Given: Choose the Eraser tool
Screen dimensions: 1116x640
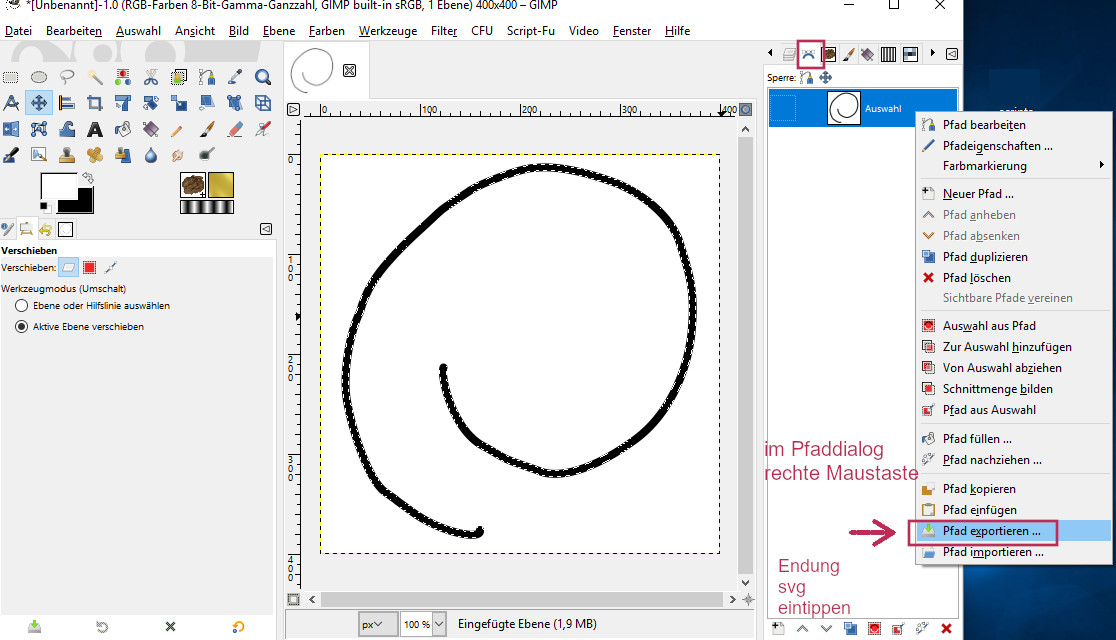Looking at the screenshot, I should [x=235, y=129].
